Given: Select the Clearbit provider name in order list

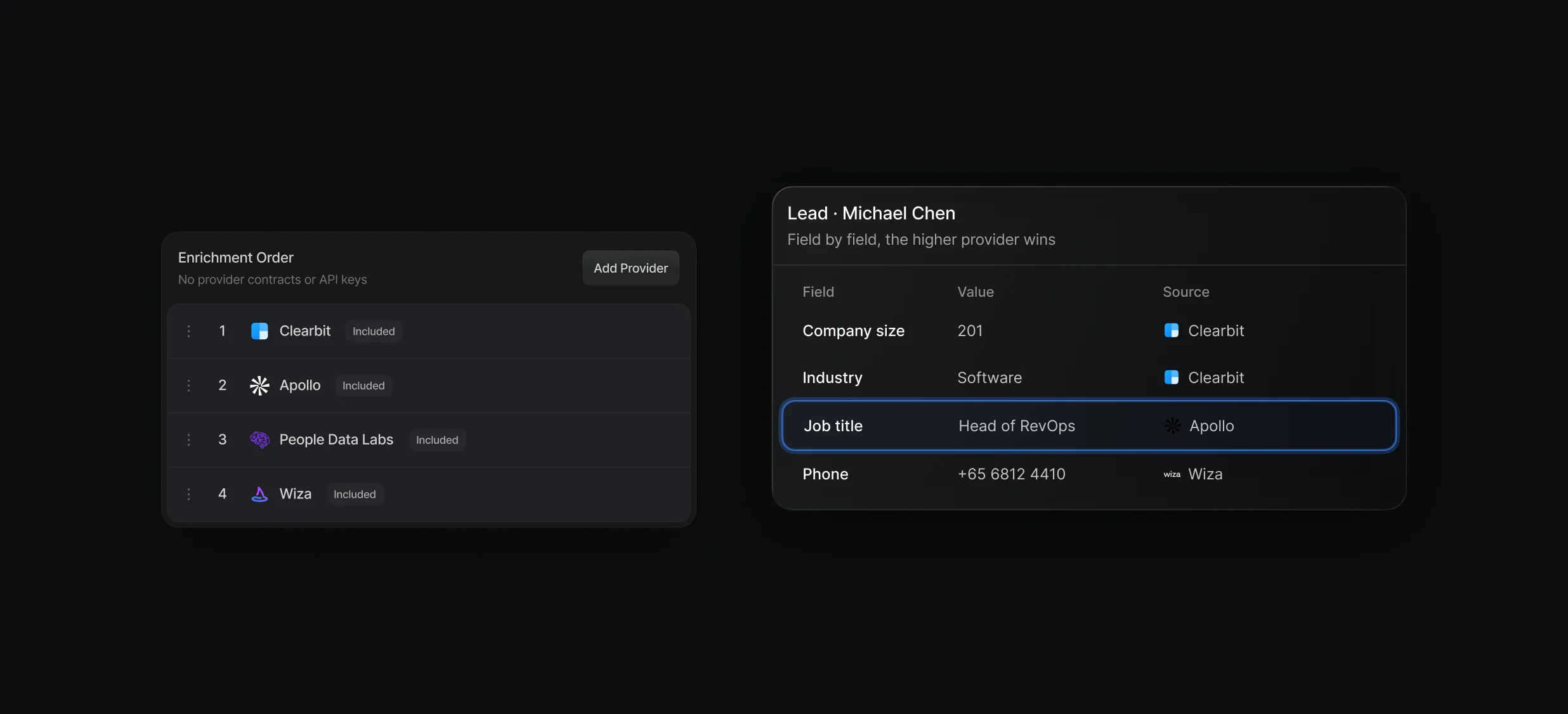Looking at the screenshot, I should 305,331.
